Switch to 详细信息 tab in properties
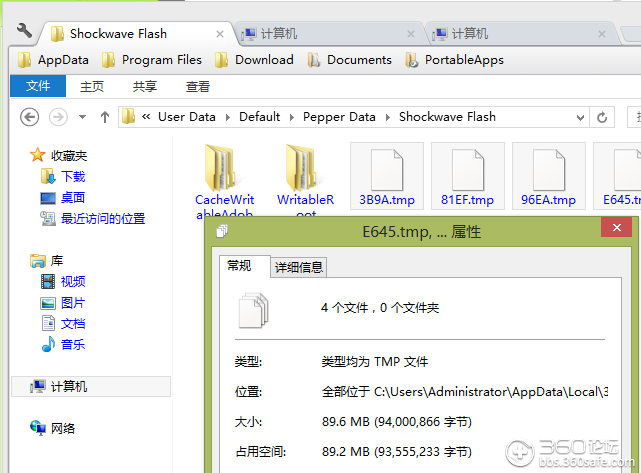The image size is (641, 473). click(299, 268)
